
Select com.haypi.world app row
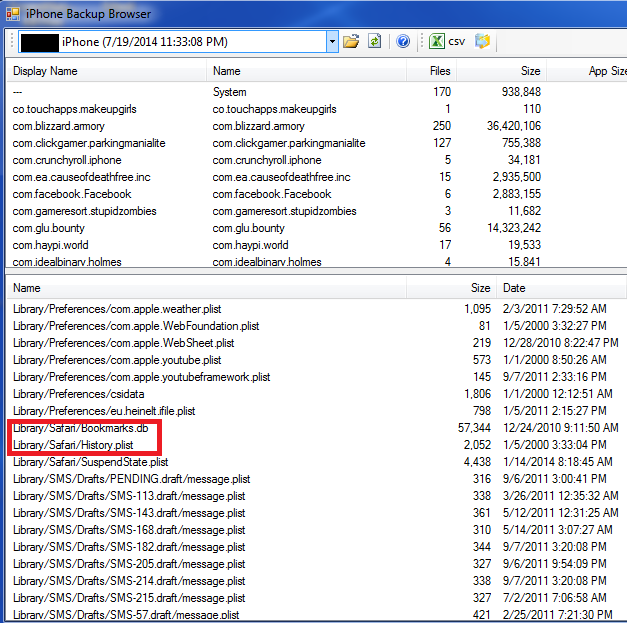[x=317, y=245]
